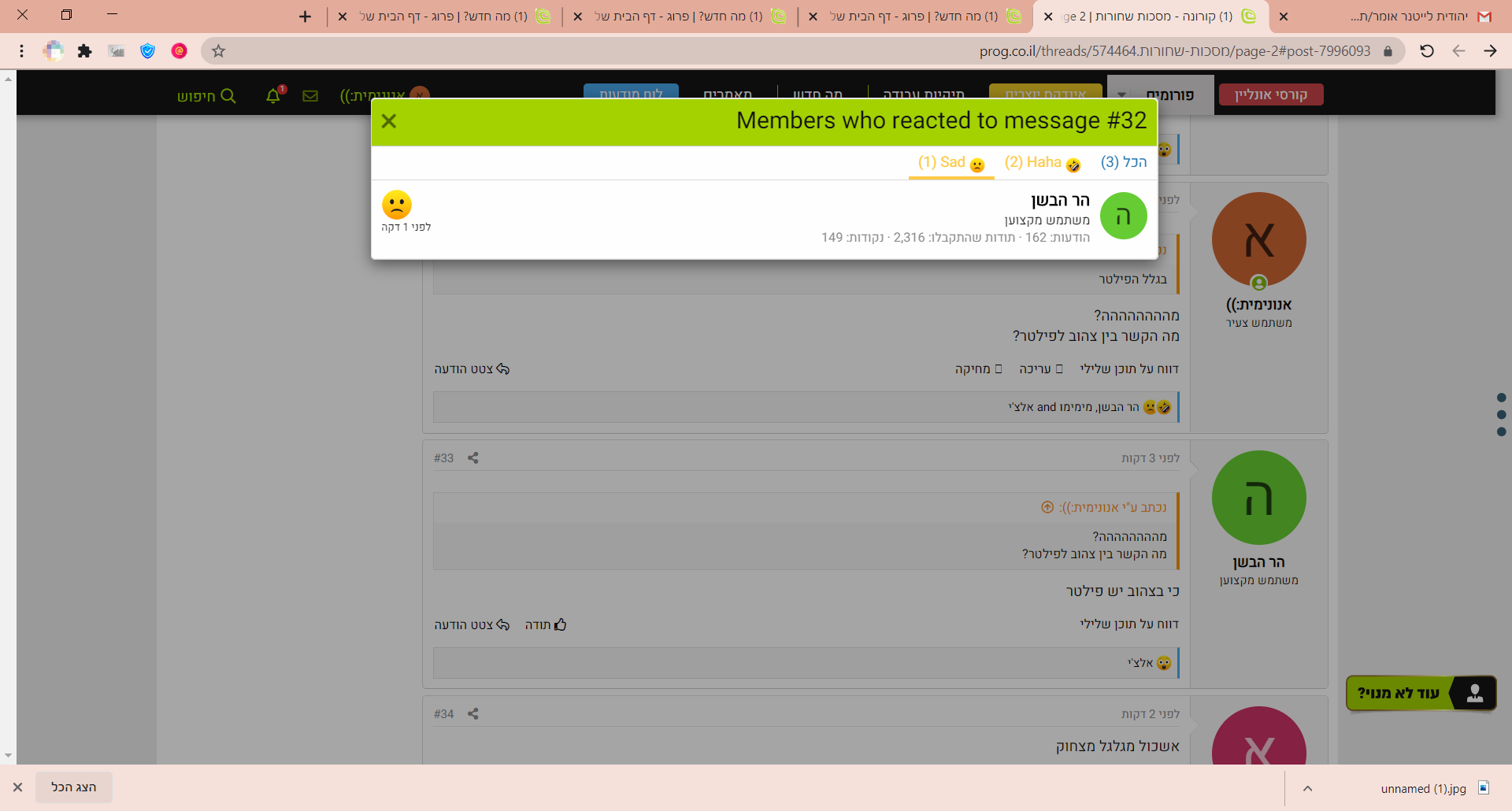Click the עריכה edit link on post #32
The image size is (1512, 811).
tap(1041, 369)
